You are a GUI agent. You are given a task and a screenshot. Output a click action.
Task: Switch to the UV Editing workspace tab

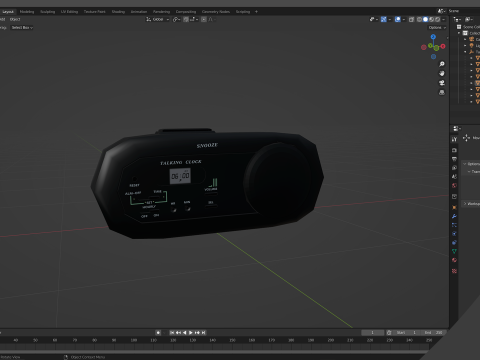pyautogui.click(x=69, y=11)
